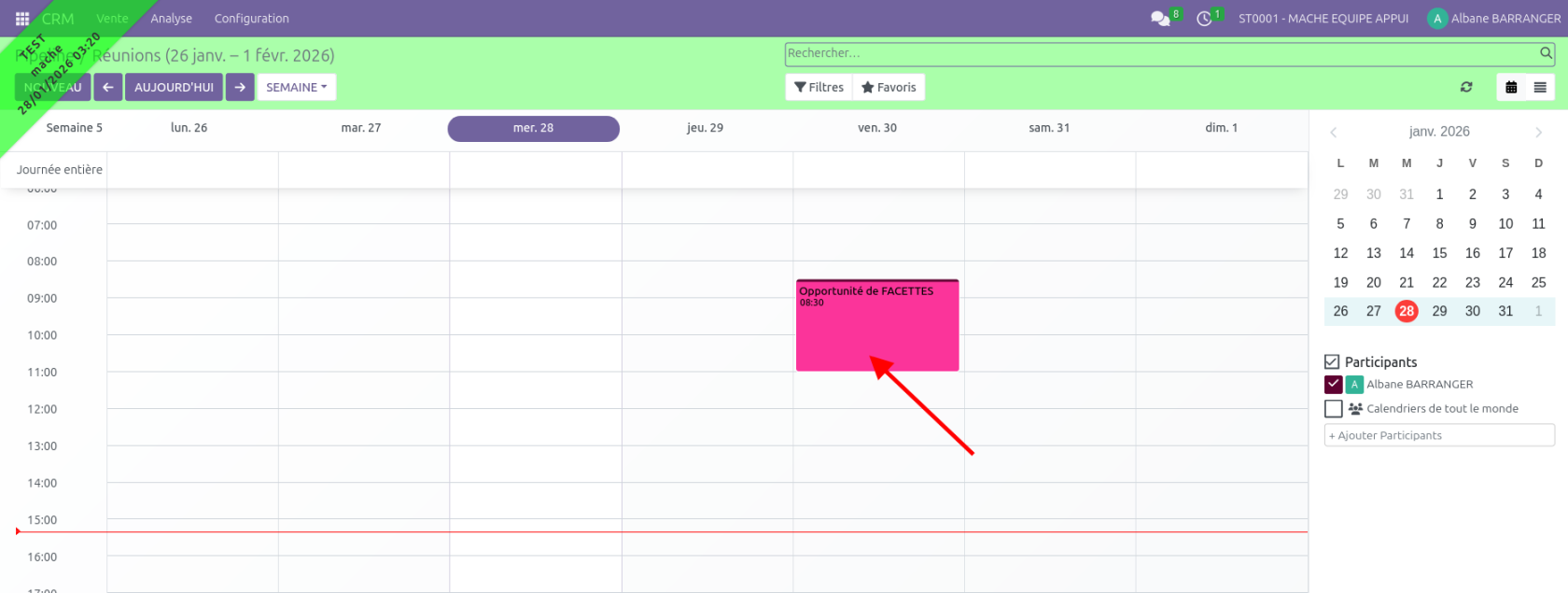The width and height of the screenshot is (1568, 593).
Task: Expand the SEMAINE view dropdown
Action: click(296, 87)
